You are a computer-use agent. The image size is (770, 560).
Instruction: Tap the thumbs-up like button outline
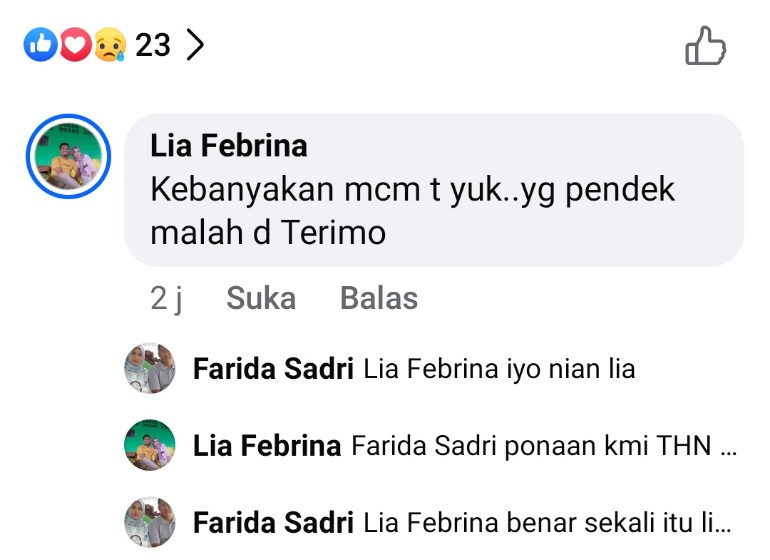click(705, 46)
